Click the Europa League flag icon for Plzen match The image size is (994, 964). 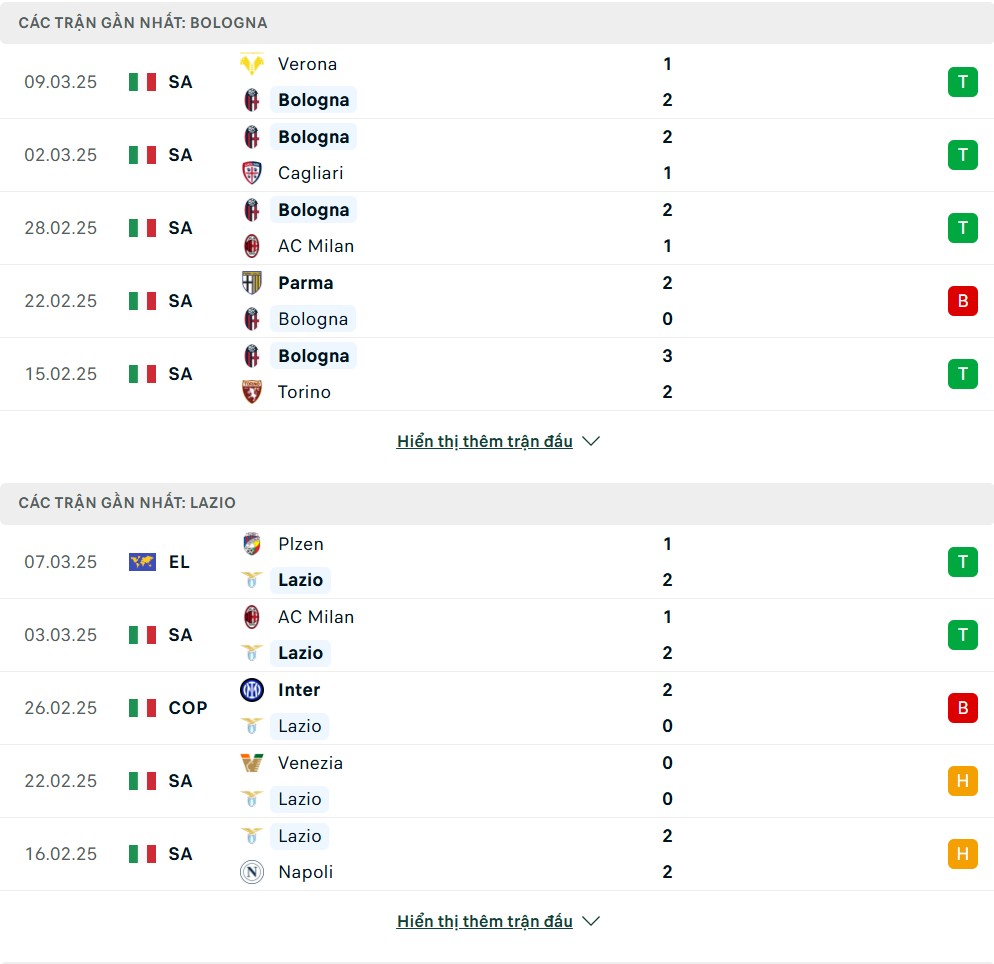(142, 562)
